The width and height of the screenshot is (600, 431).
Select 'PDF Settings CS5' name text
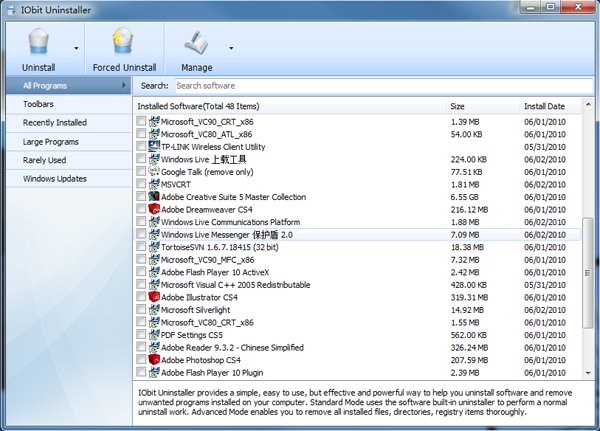coord(192,335)
